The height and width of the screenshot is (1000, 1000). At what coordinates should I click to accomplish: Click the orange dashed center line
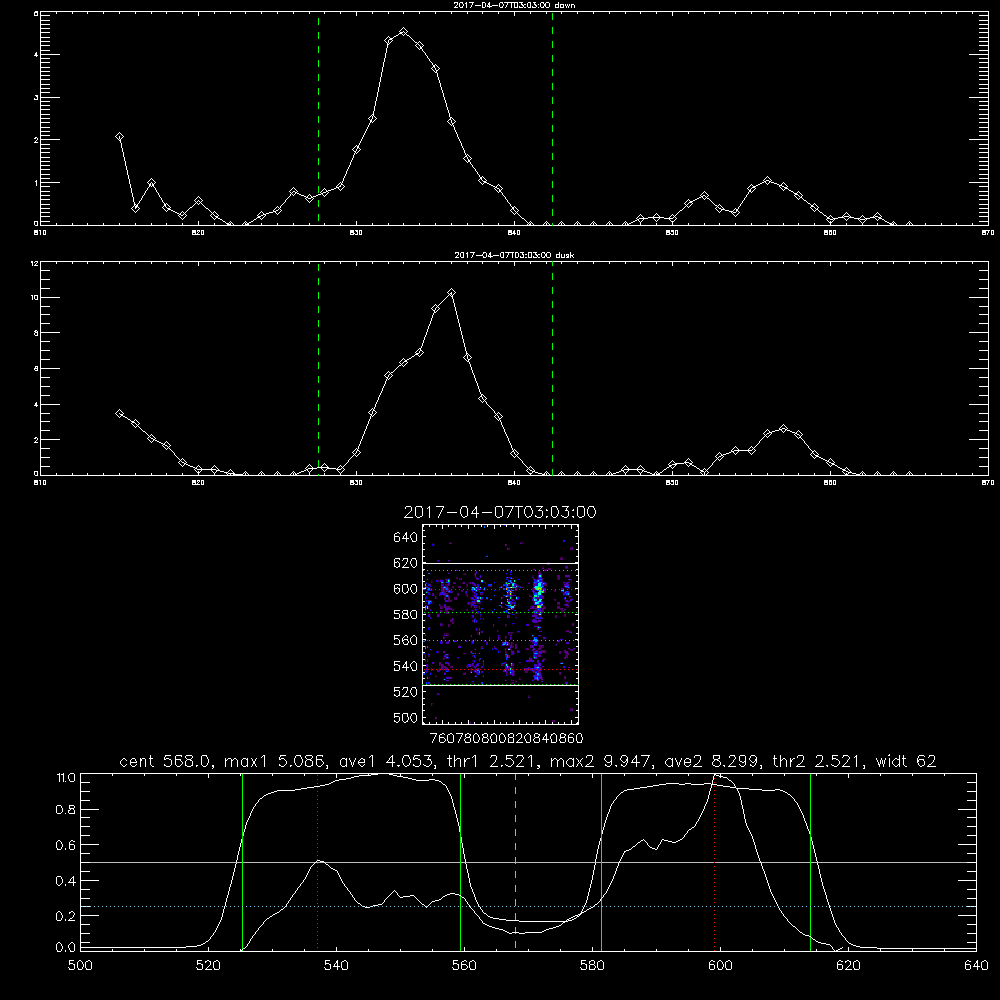point(515,862)
